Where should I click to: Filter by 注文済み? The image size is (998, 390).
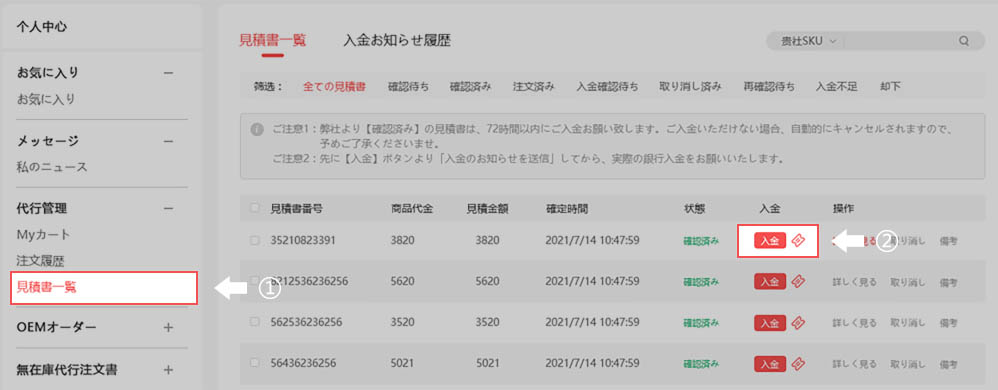pos(533,87)
